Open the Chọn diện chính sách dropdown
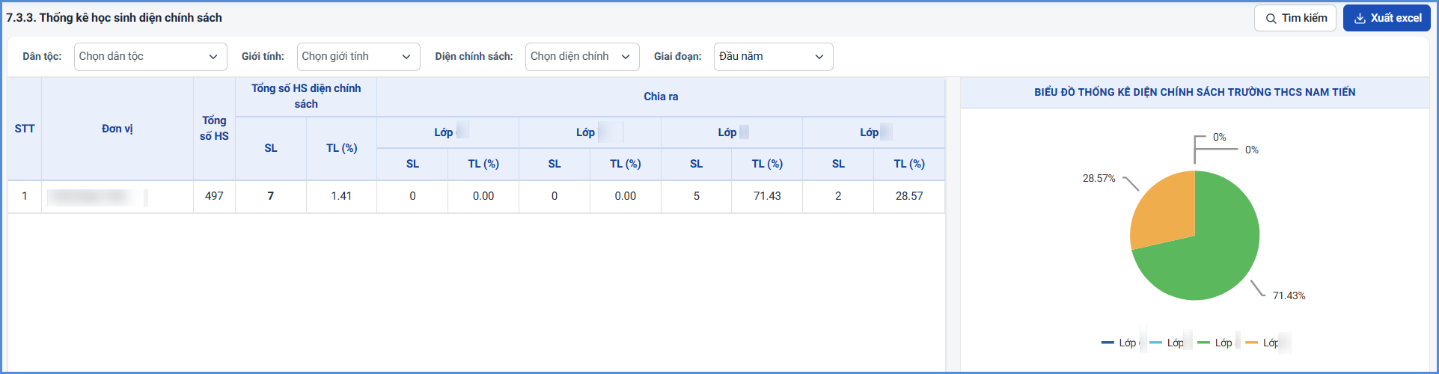This screenshot has height=374, width=1439. click(x=582, y=57)
